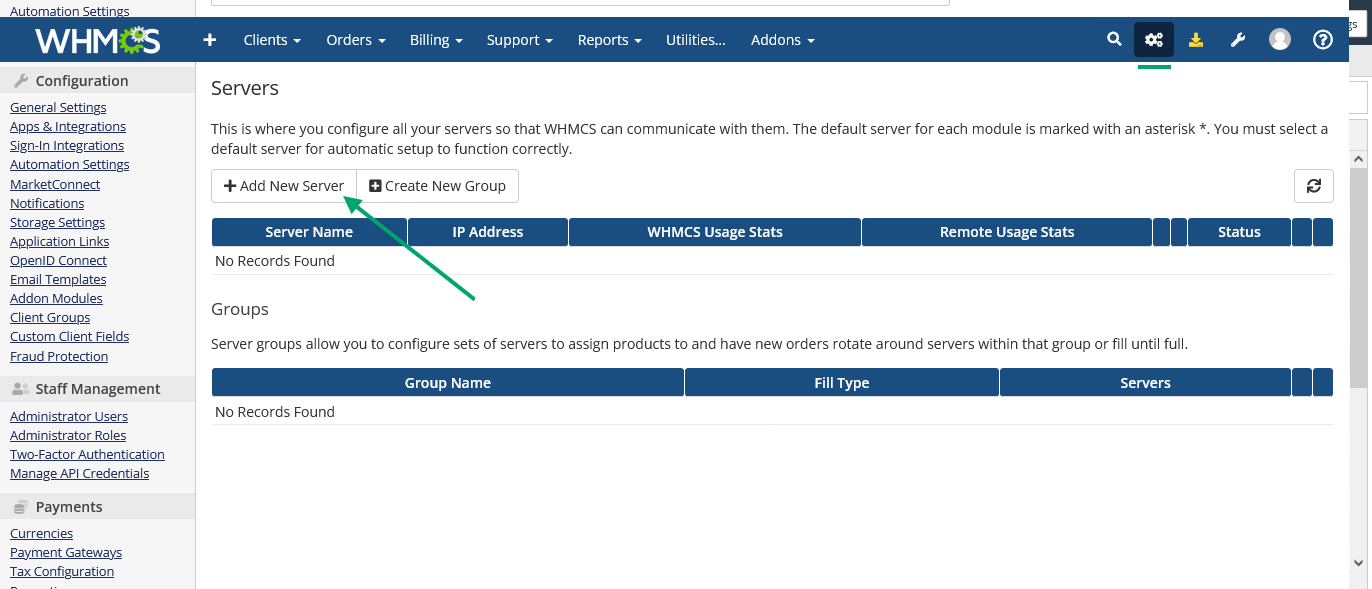
Task: Go to Email Templates
Action: [58, 279]
